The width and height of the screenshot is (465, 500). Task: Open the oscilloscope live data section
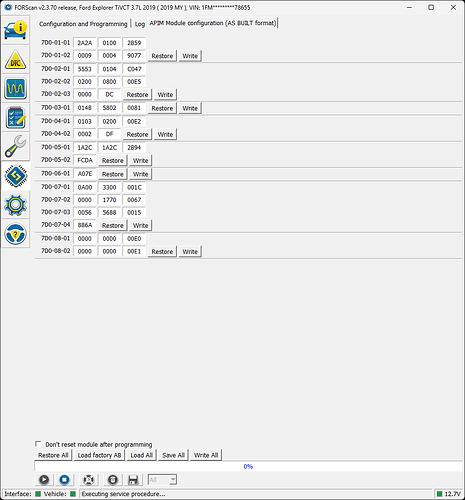15,88
